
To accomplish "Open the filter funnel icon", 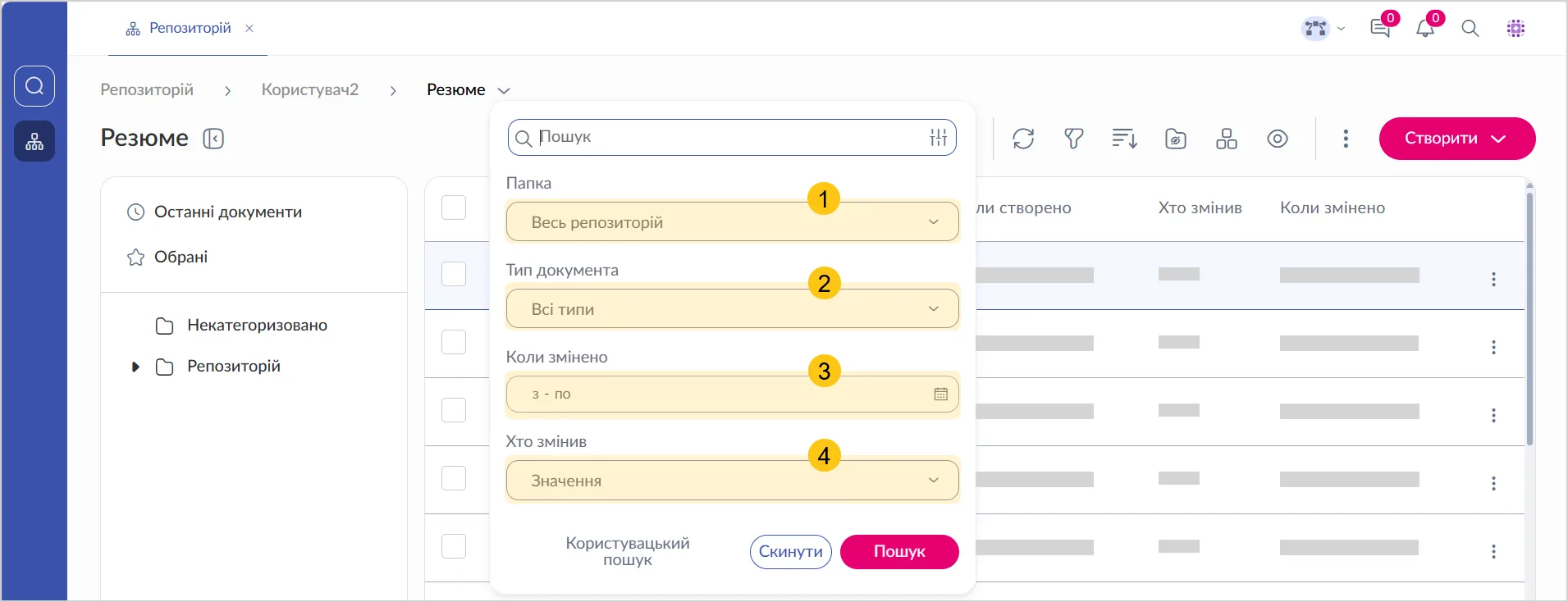I will (1074, 139).
